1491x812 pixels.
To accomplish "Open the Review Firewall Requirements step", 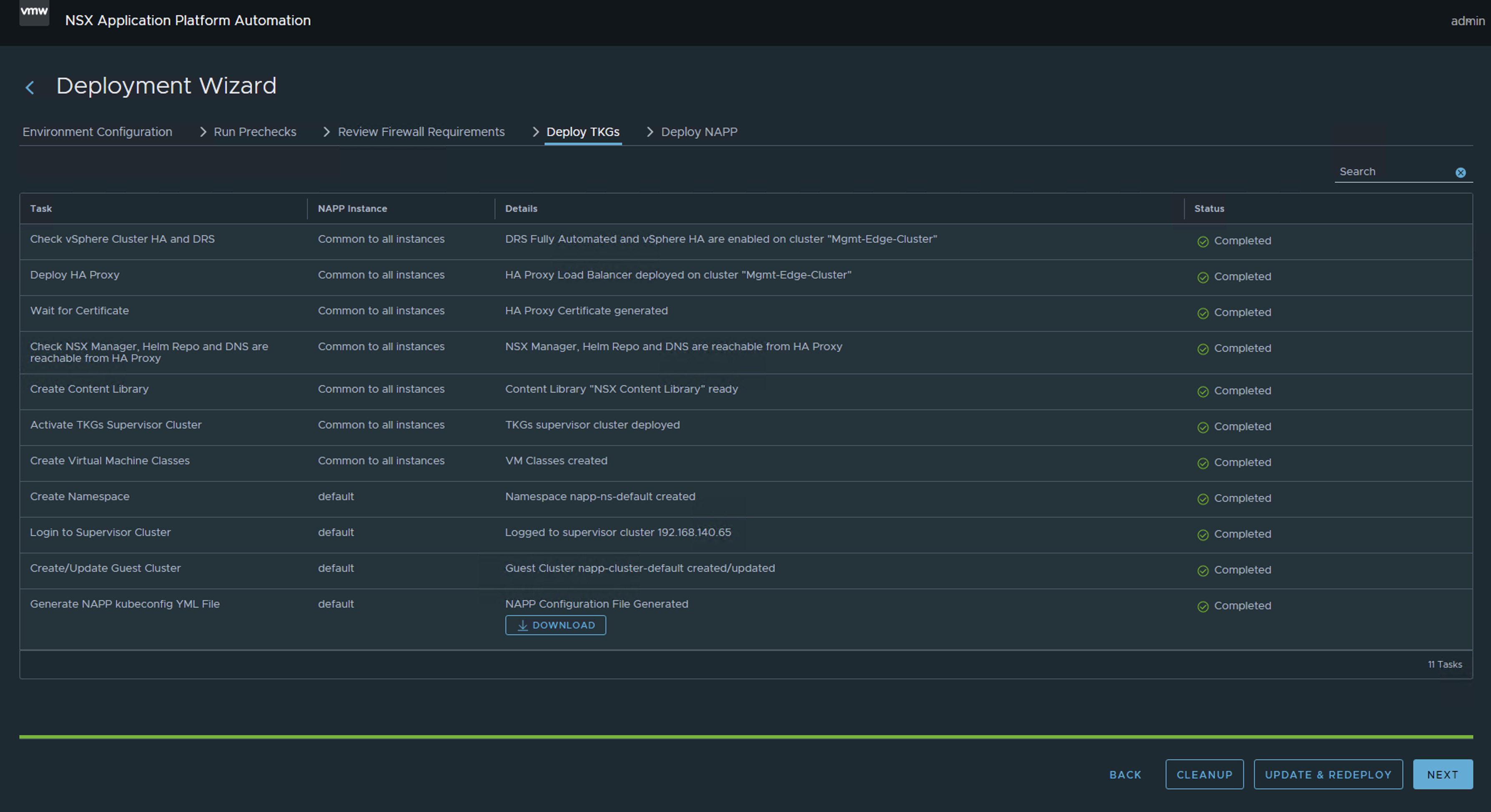I will [421, 132].
